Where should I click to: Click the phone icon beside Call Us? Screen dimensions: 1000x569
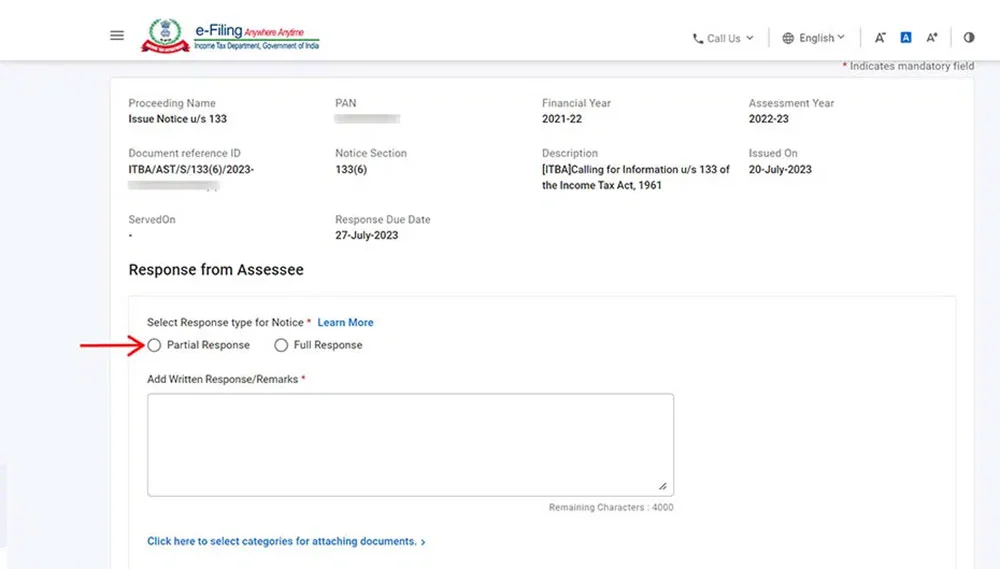(x=698, y=39)
